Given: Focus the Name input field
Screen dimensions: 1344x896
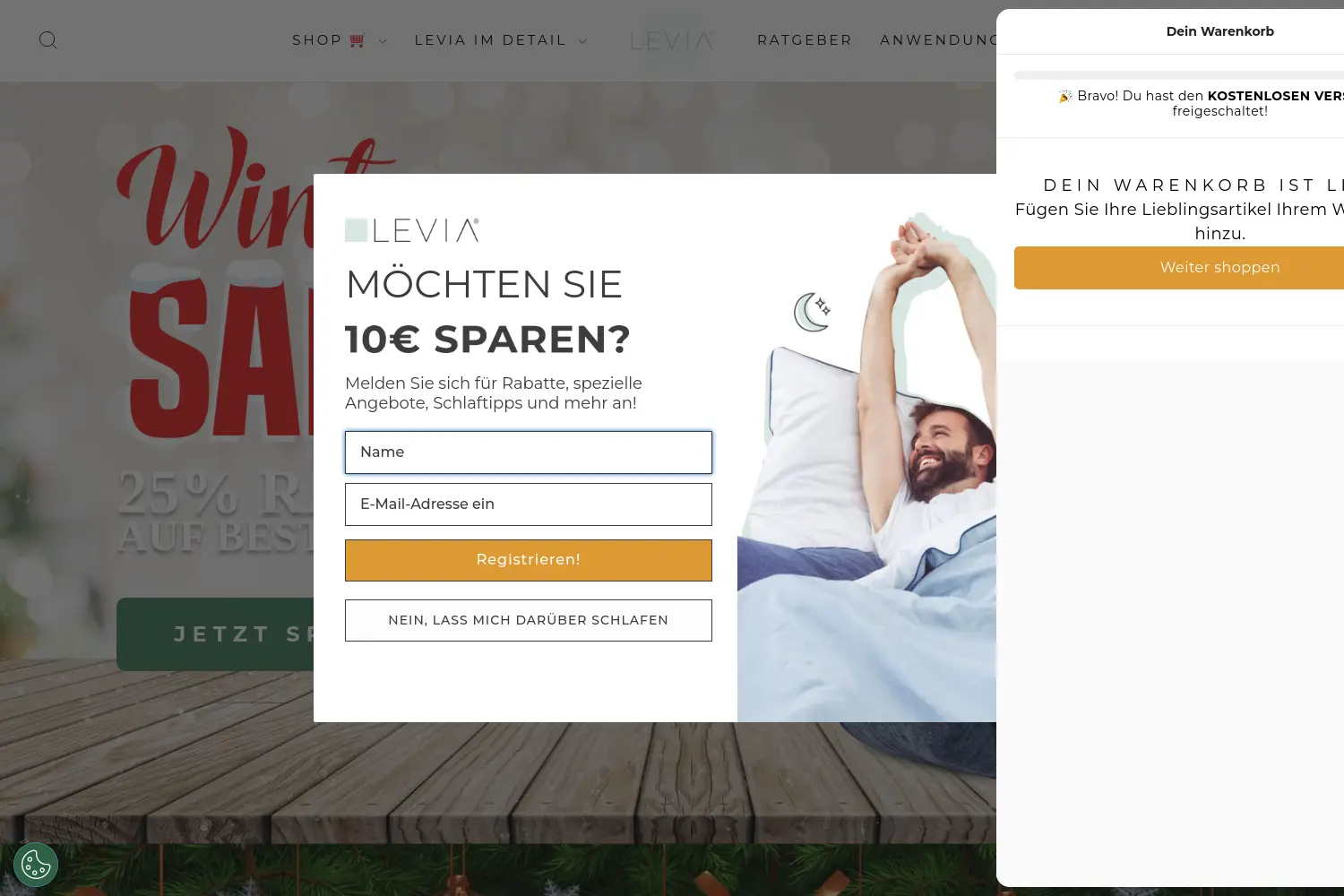Looking at the screenshot, I should click(529, 452).
